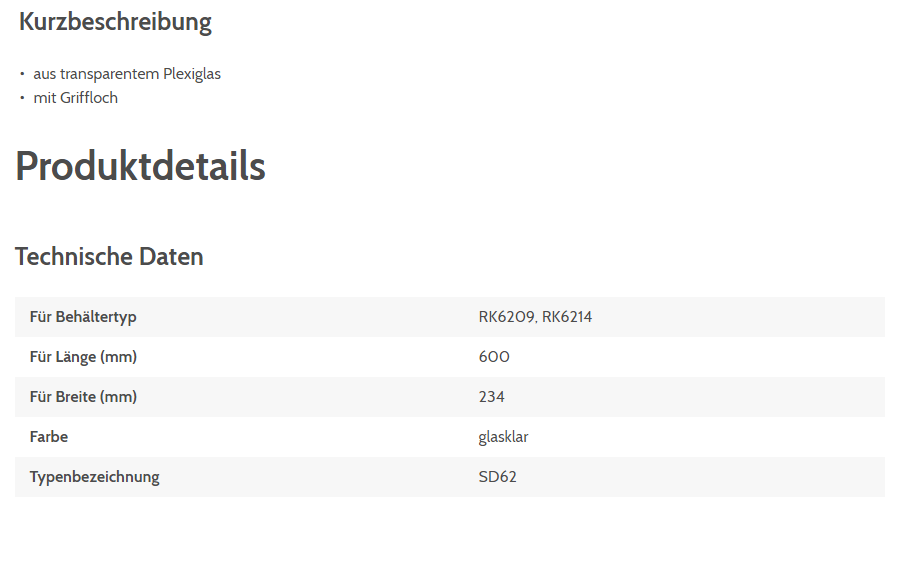The width and height of the screenshot is (909, 566).
Task: Click the large Produktdetails heading
Action: (140, 166)
